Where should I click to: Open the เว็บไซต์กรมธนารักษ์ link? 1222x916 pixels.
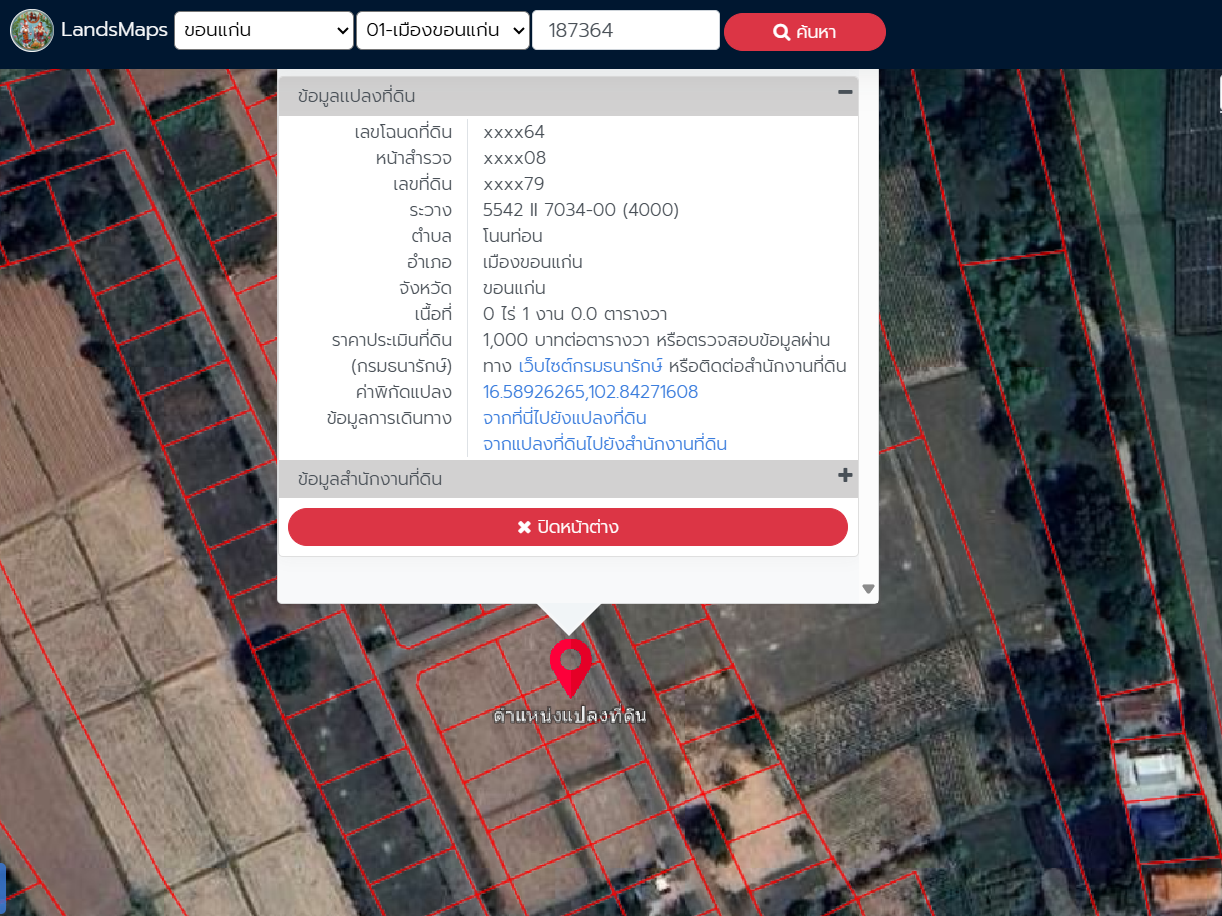click(591, 366)
